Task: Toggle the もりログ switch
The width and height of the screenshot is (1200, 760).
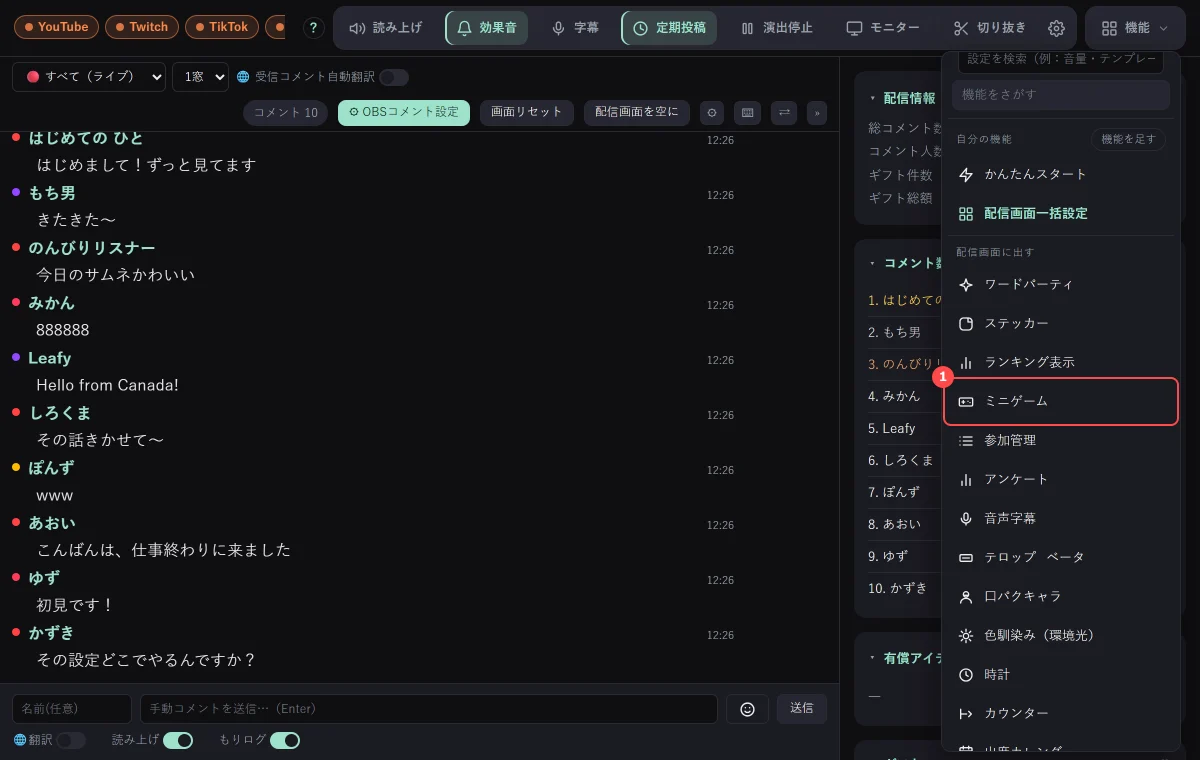Action: pos(285,740)
